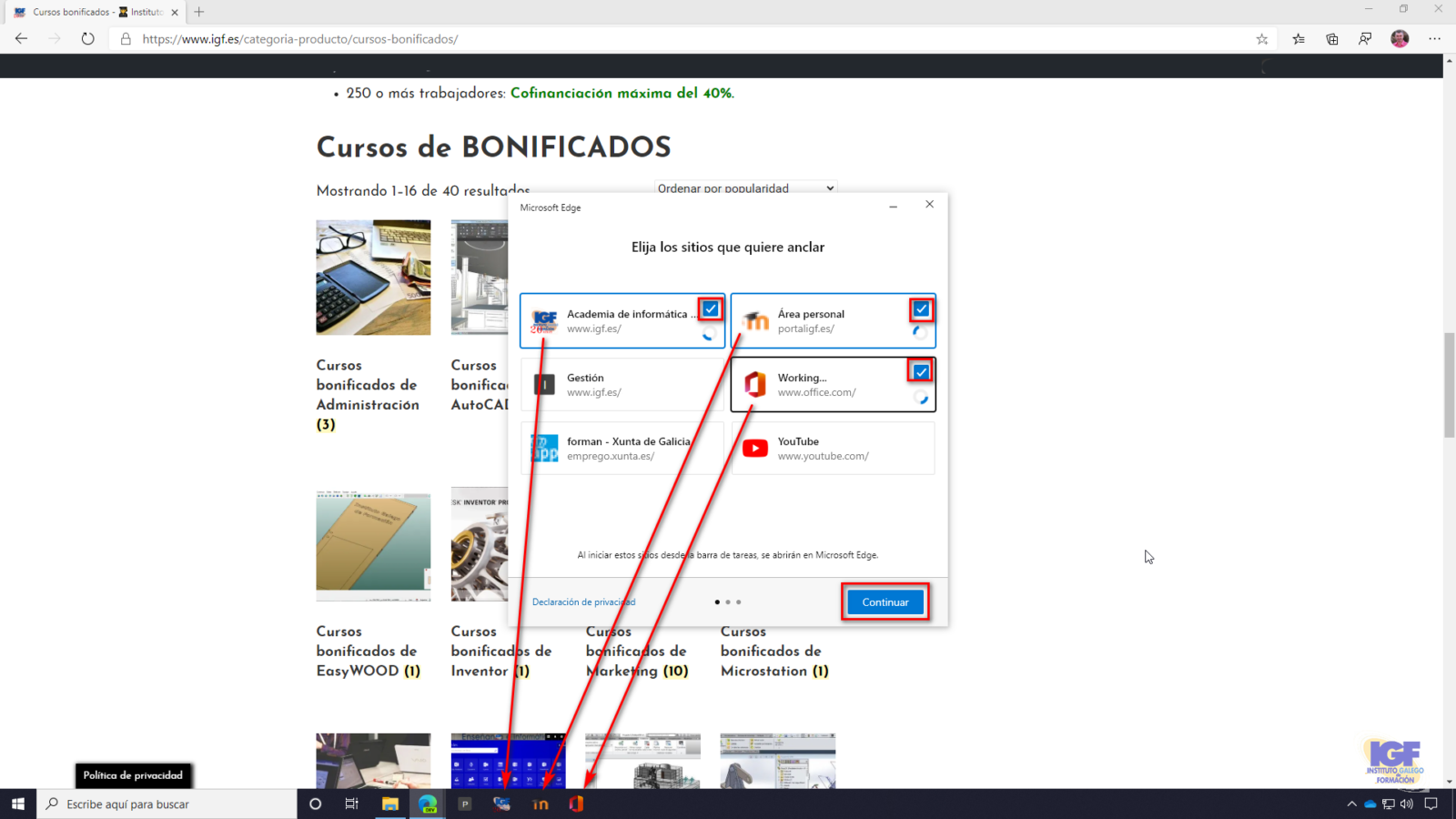Click the user profile avatar
Image resolution: width=1456 pixels, height=819 pixels.
[1400, 39]
